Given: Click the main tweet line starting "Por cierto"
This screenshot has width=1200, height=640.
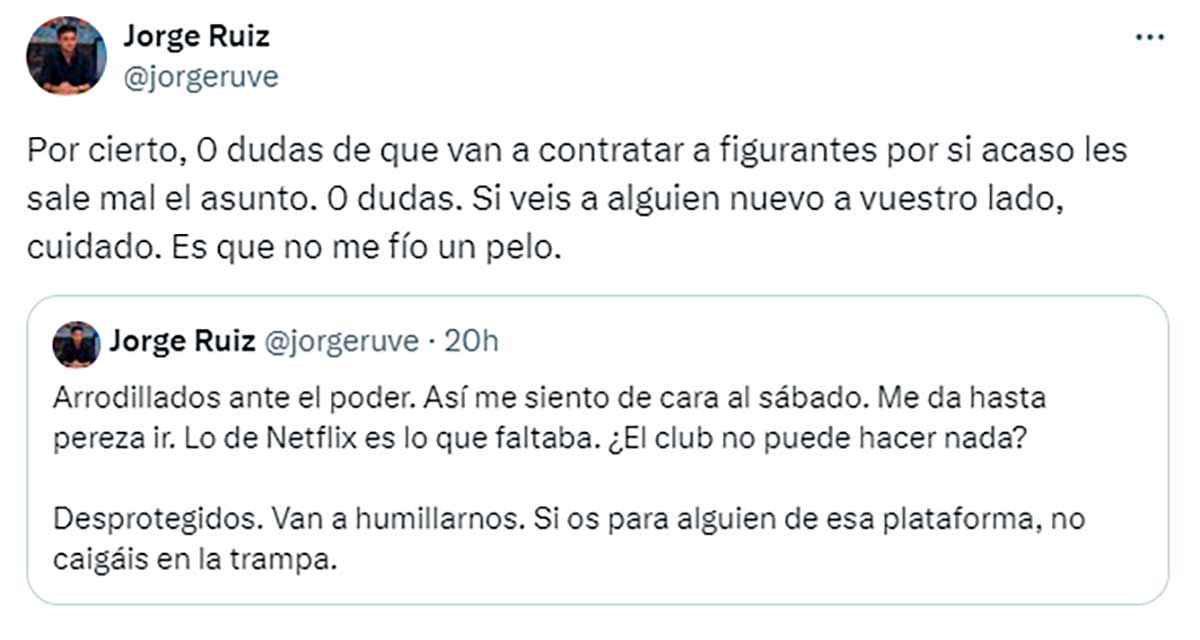Looking at the screenshot, I should pos(577,153).
